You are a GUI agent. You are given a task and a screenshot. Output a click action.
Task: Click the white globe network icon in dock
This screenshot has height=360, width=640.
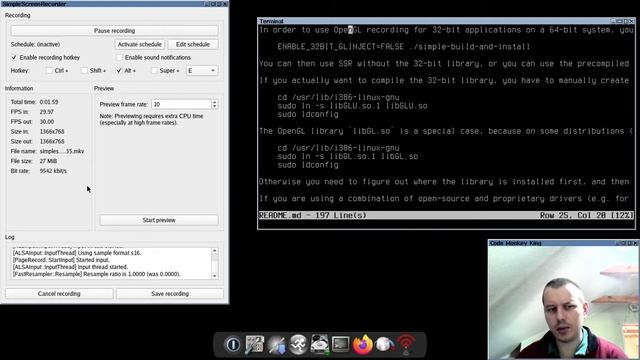tap(384, 344)
